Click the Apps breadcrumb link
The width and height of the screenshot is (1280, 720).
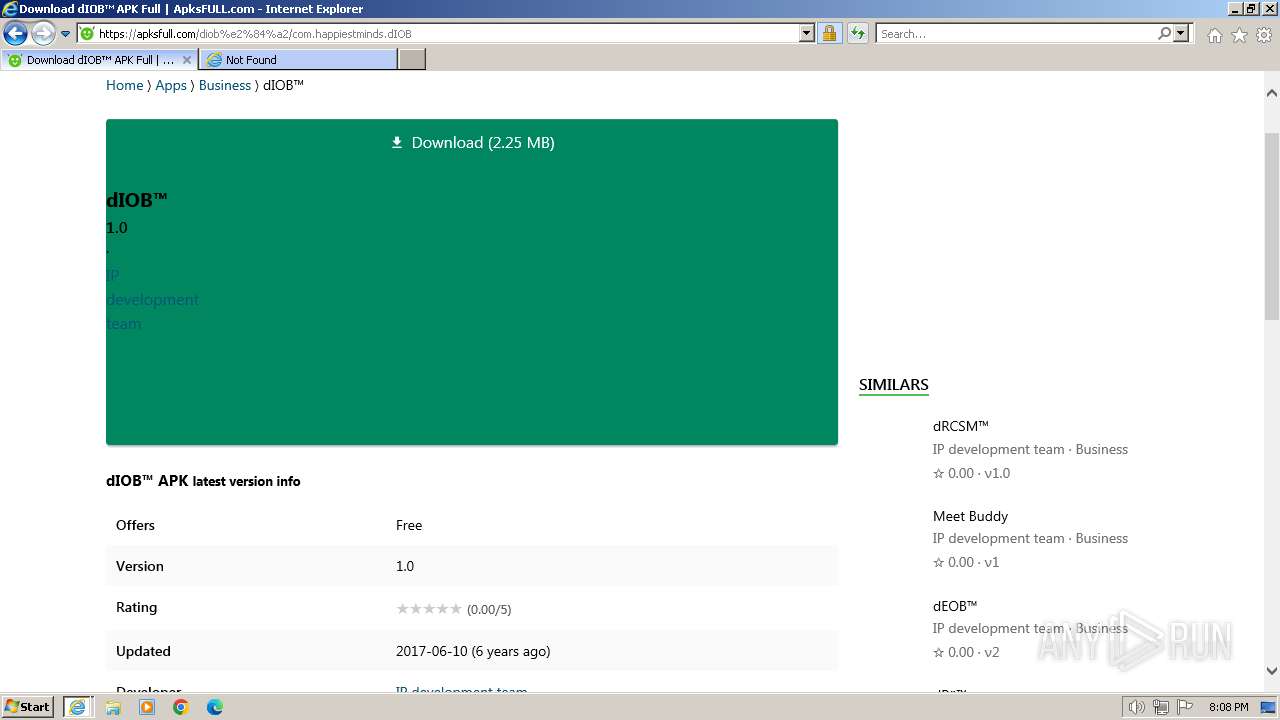click(171, 85)
